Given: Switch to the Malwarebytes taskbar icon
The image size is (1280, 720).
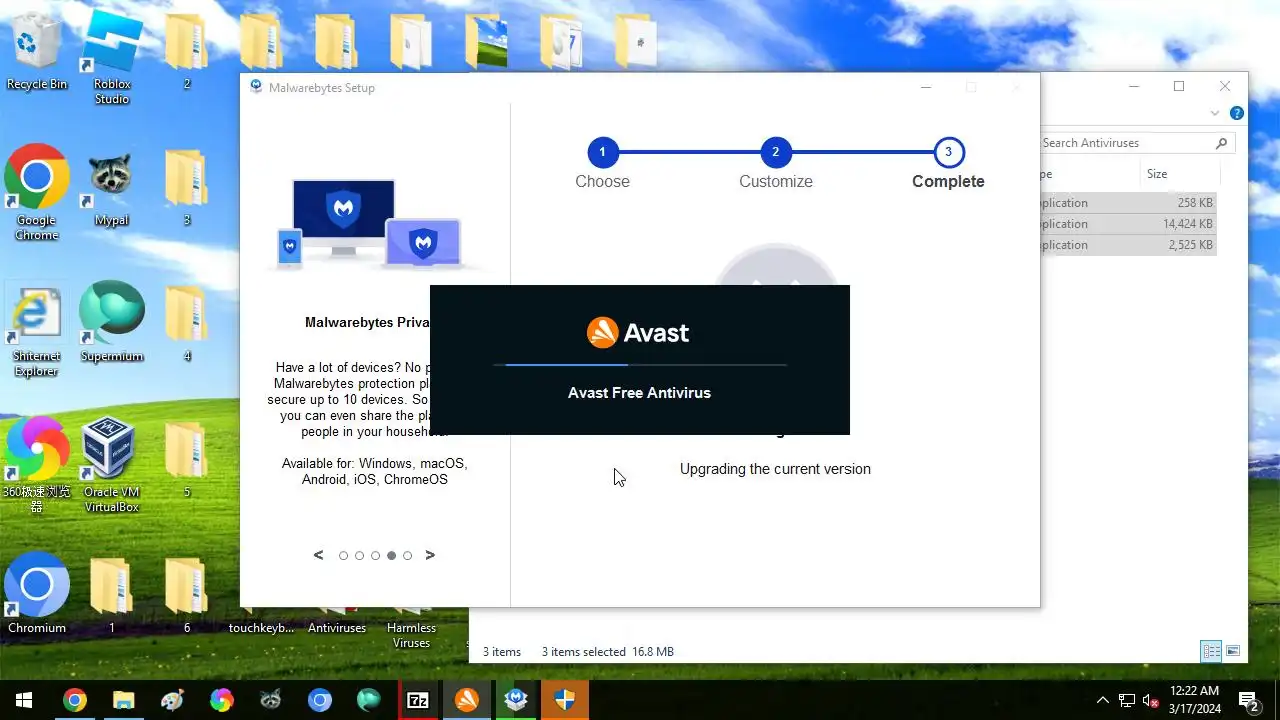Looking at the screenshot, I should click(x=516, y=700).
